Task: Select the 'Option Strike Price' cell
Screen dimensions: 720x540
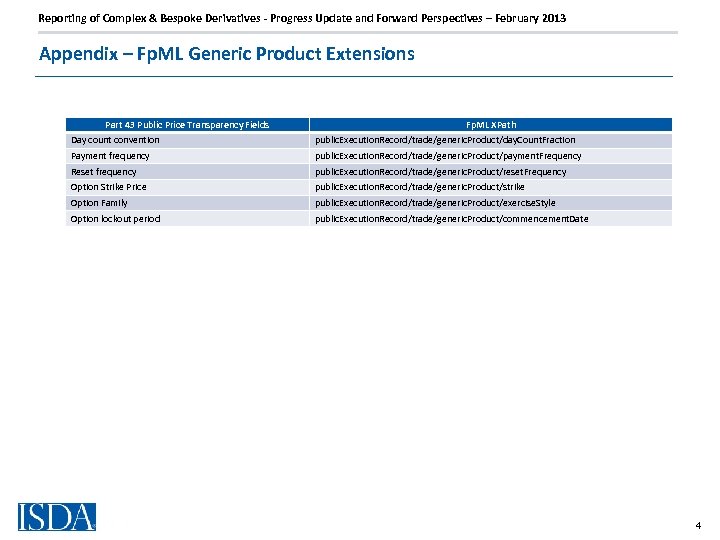Action: coord(187,187)
